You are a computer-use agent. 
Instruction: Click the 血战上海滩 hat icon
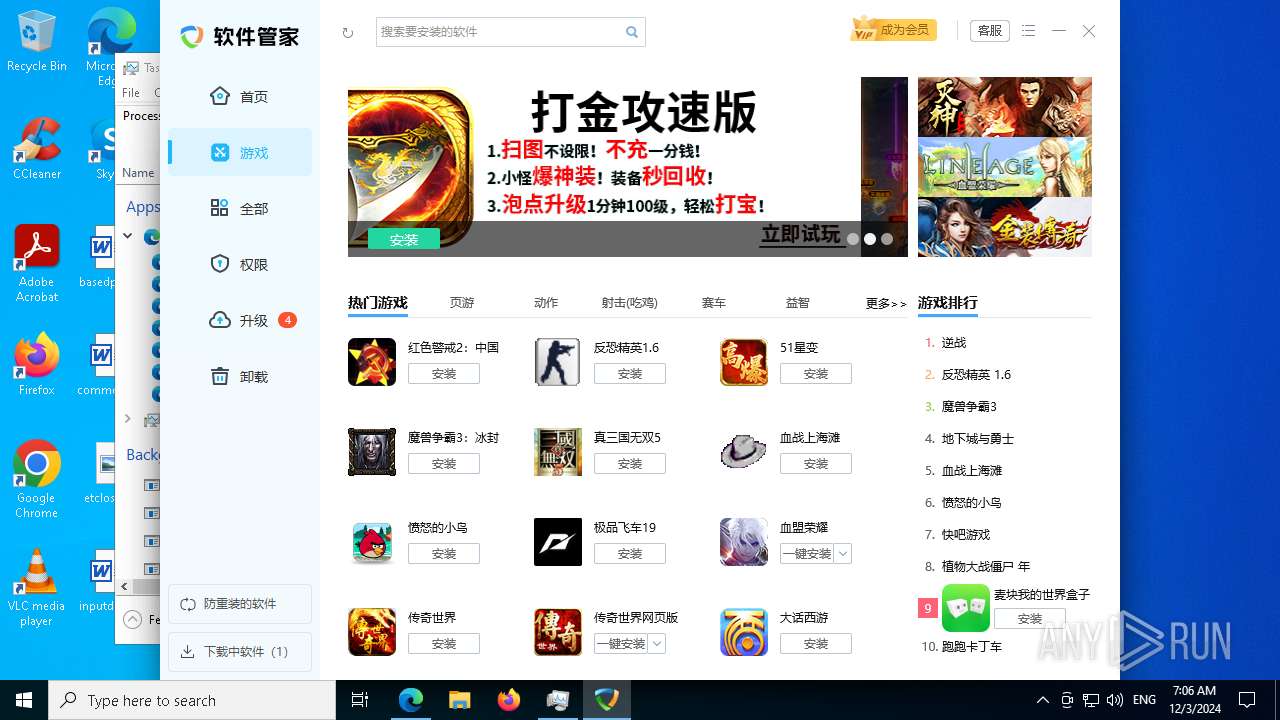[x=744, y=452]
